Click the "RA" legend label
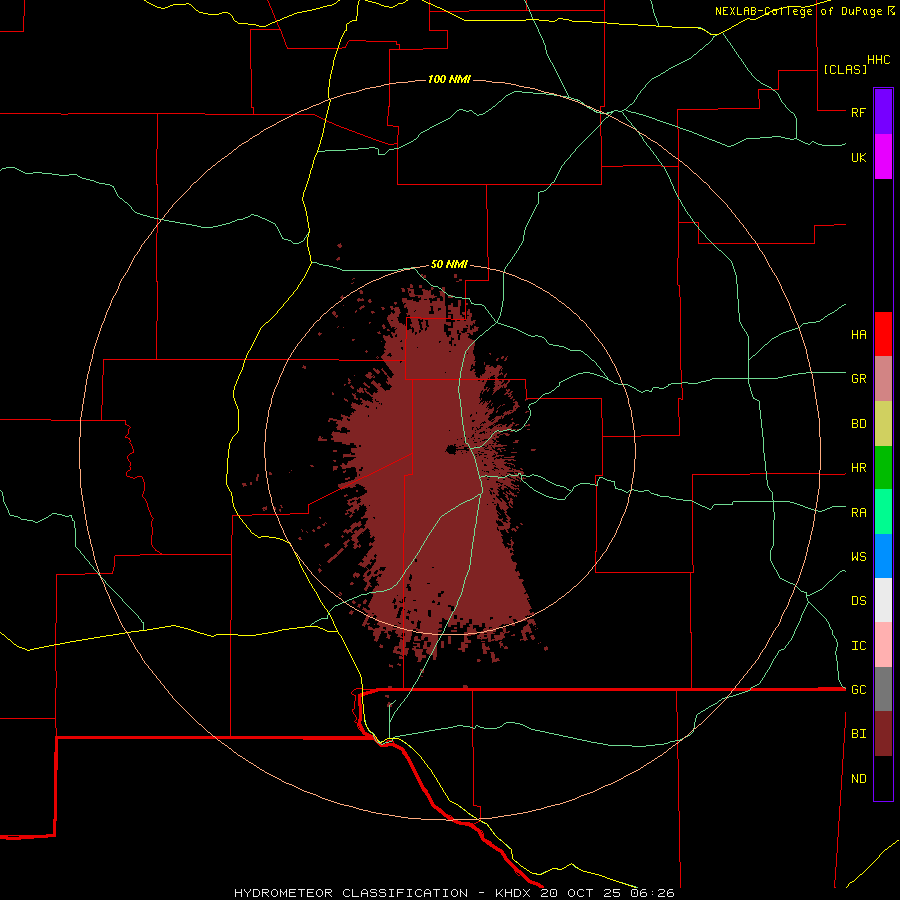Viewport: 900px width, 900px height. [858, 513]
